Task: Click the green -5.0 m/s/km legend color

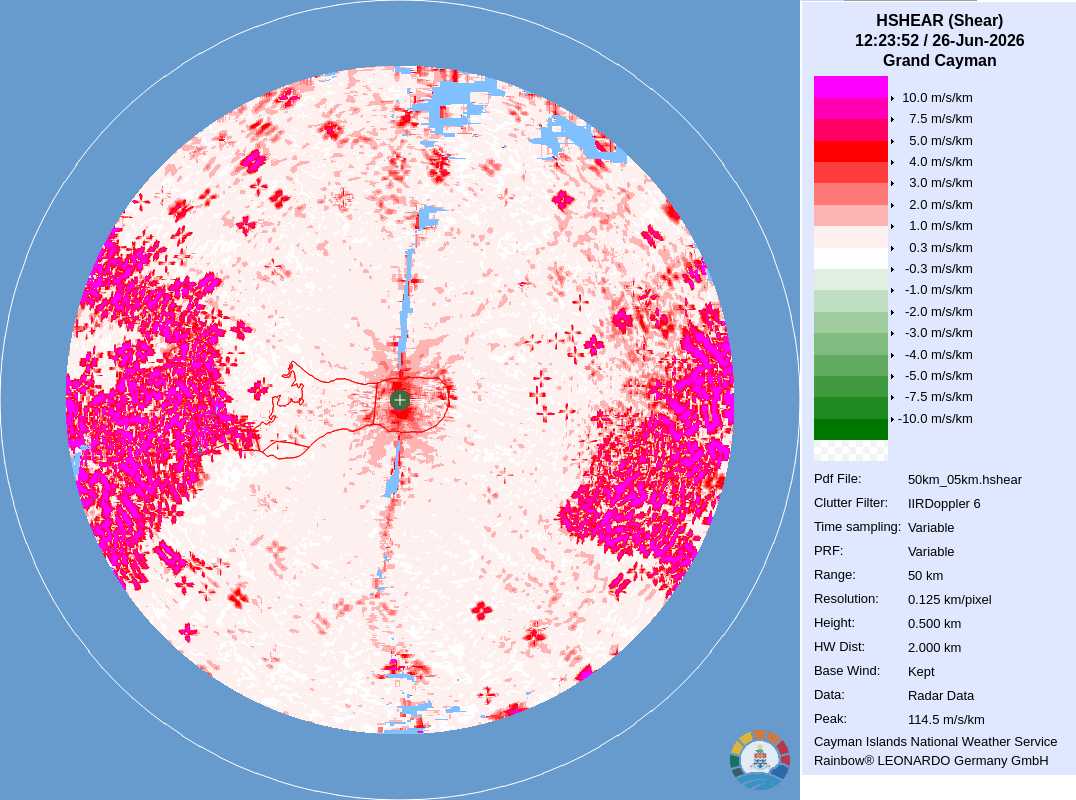Action: 850,365
